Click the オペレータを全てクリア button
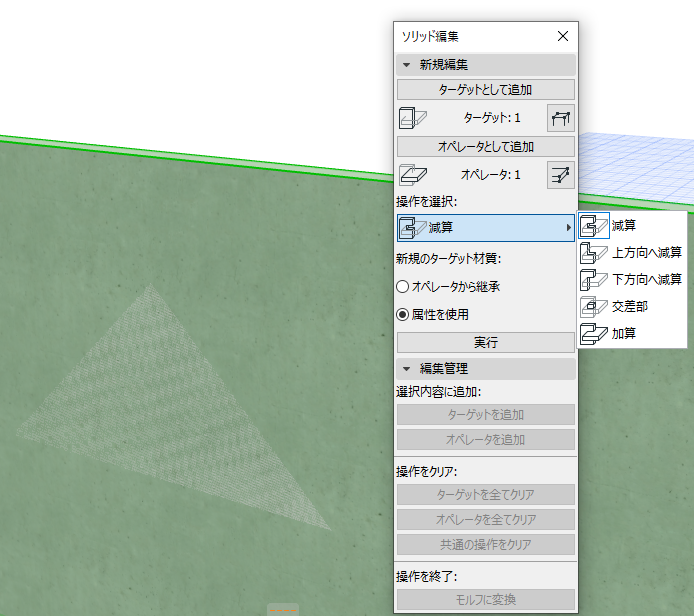The width and height of the screenshot is (694, 616). [x=486, y=520]
